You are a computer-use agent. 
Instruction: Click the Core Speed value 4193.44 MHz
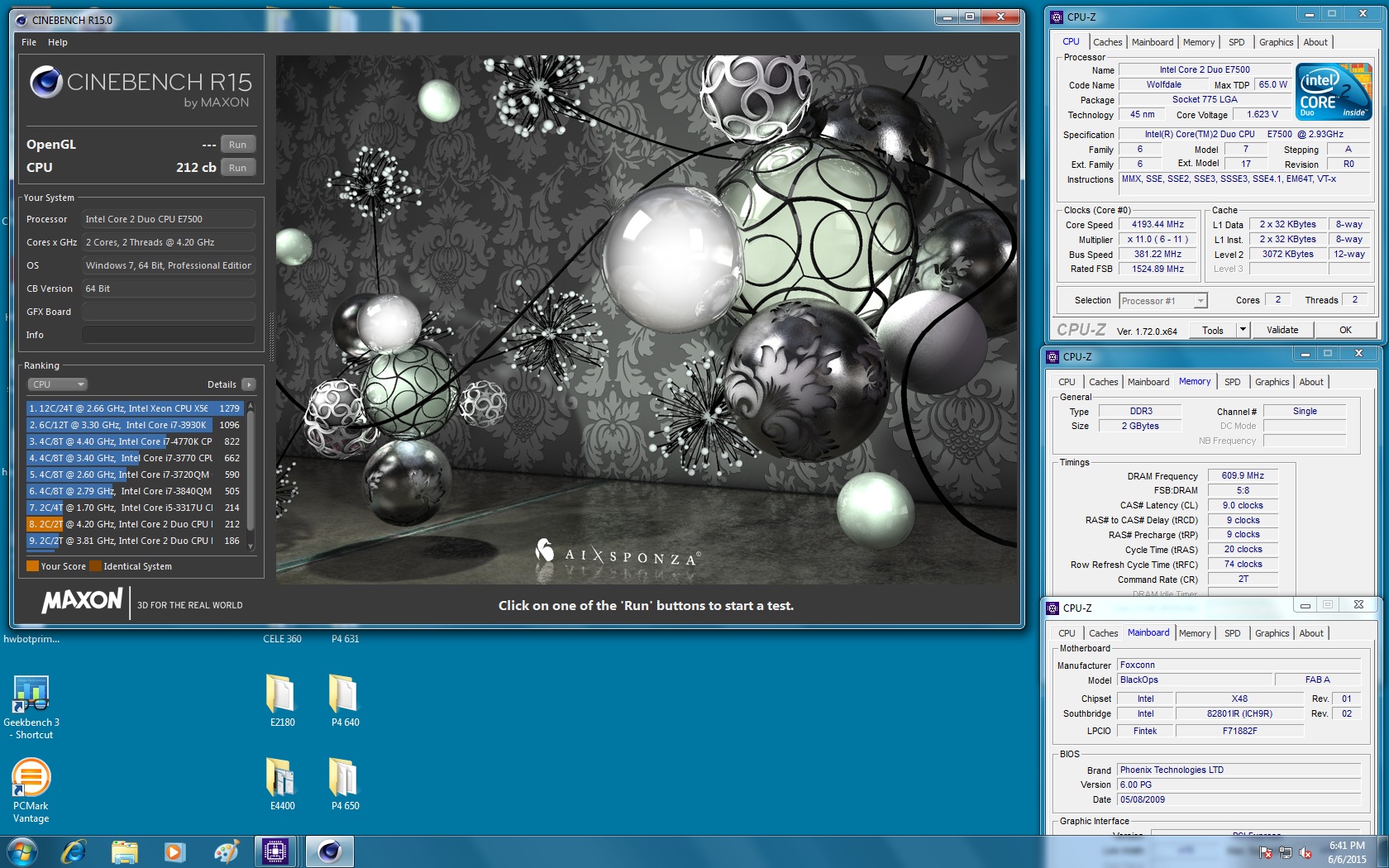tap(1157, 225)
